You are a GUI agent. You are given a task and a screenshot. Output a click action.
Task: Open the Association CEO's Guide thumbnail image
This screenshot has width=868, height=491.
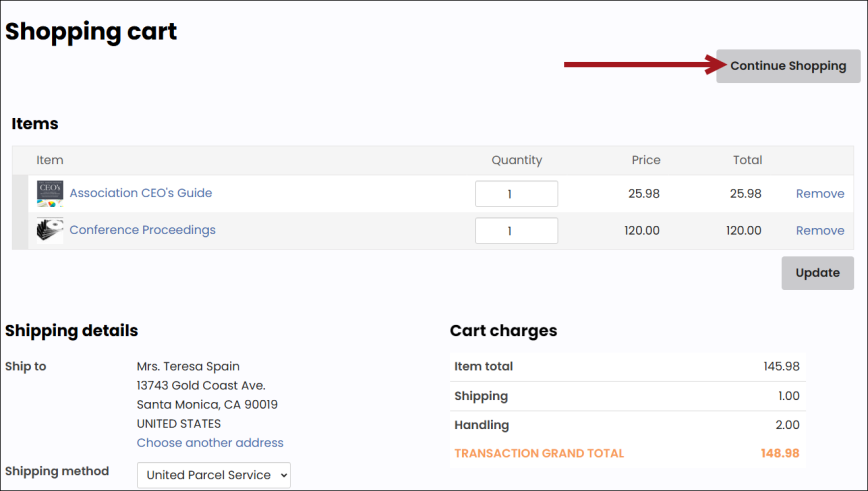coord(50,194)
